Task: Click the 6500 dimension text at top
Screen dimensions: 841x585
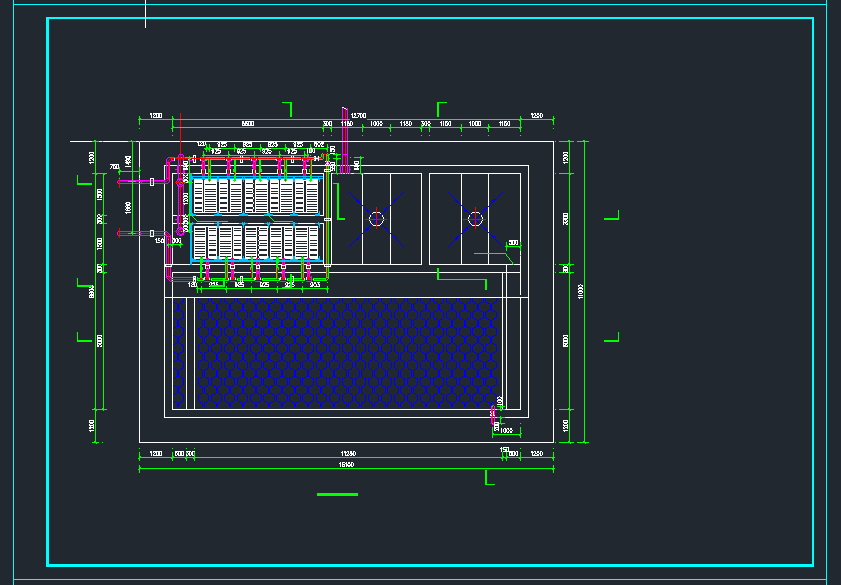Action: click(248, 124)
